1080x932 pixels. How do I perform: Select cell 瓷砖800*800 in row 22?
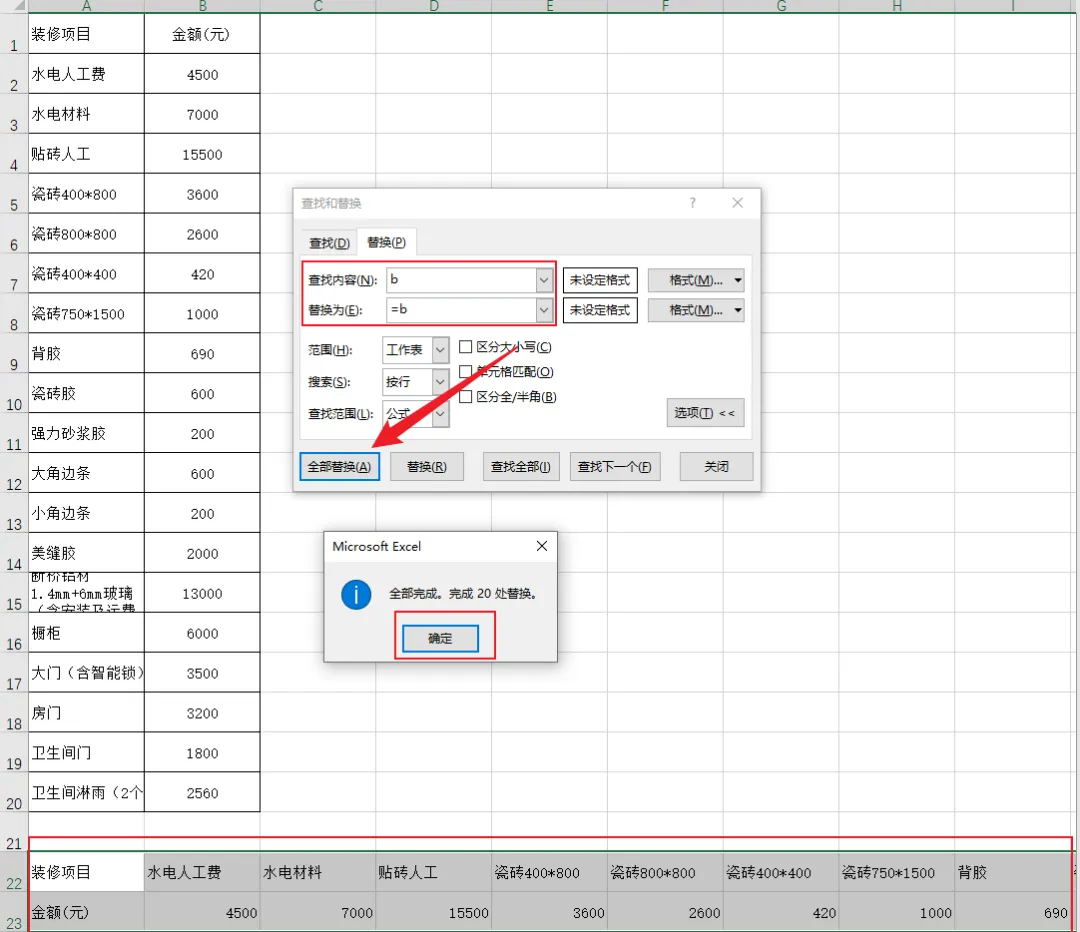[x=665, y=872]
